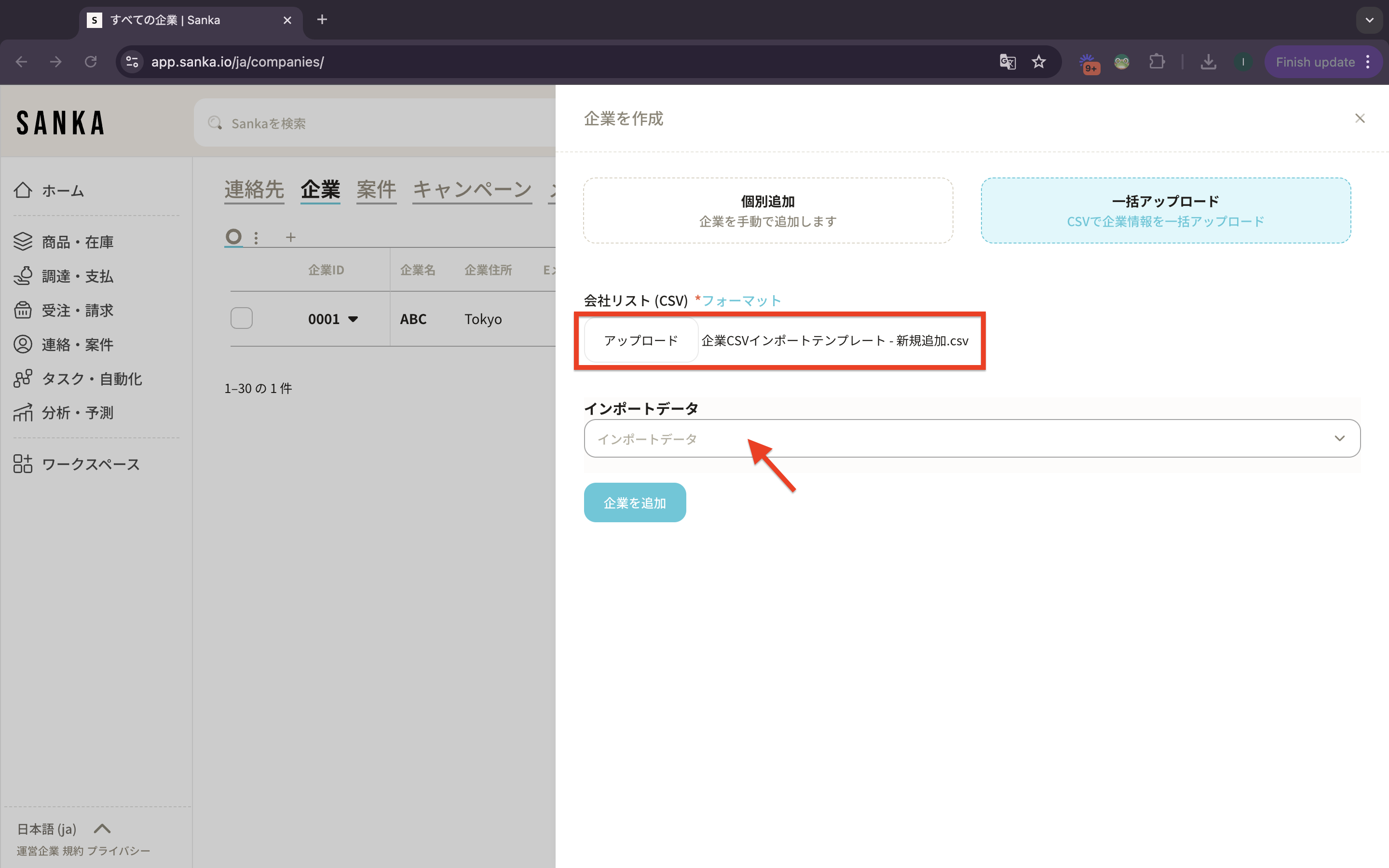The height and width of the screenshot is (868, 1389).
Task: Click the 企業を追加 button
Action: (635, 502)
